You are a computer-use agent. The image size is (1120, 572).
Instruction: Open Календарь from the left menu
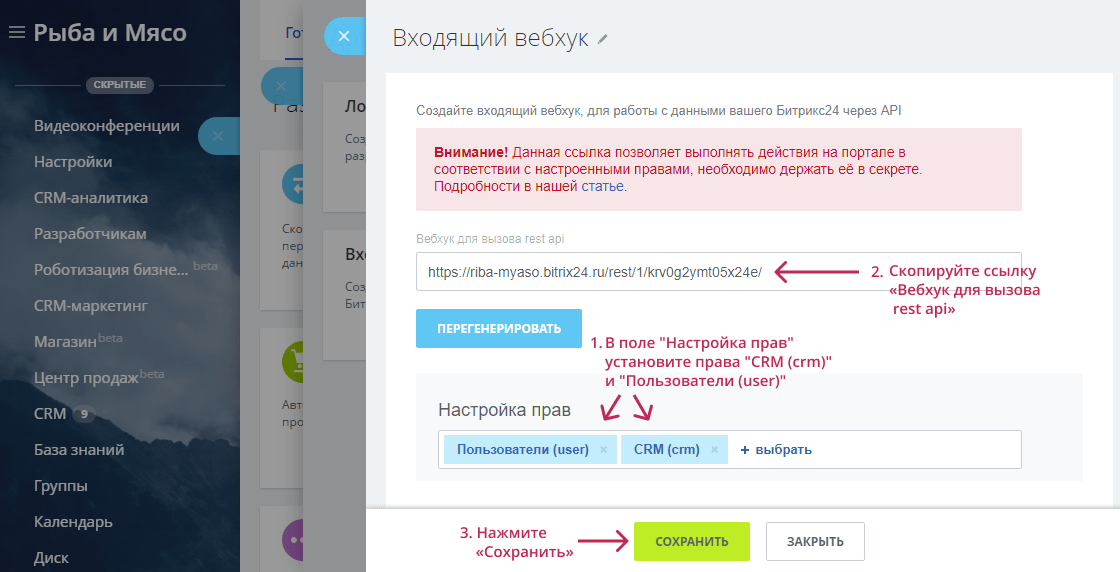tap(73, 522)
